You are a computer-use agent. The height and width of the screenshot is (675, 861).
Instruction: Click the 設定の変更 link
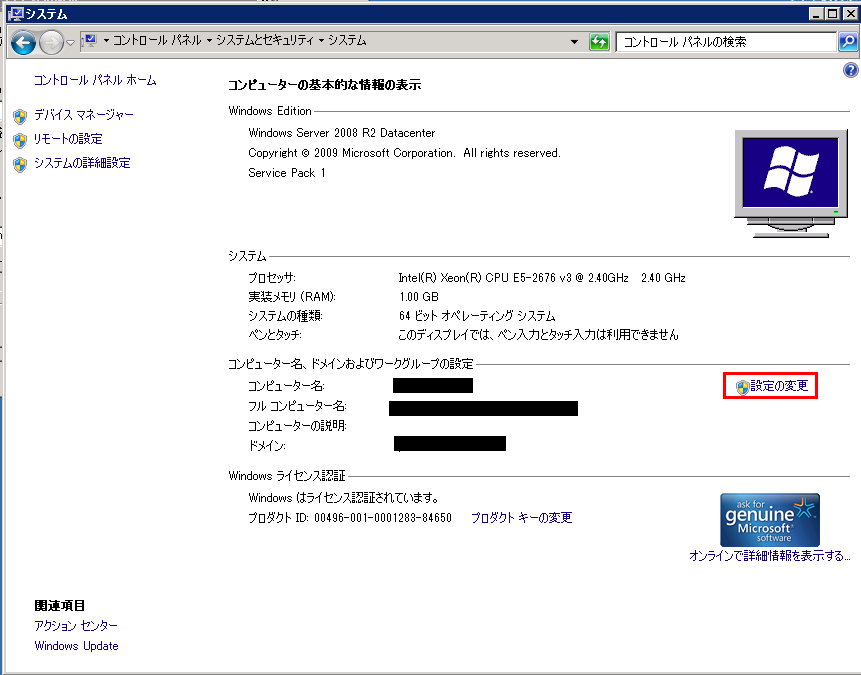tap(778, 386)
